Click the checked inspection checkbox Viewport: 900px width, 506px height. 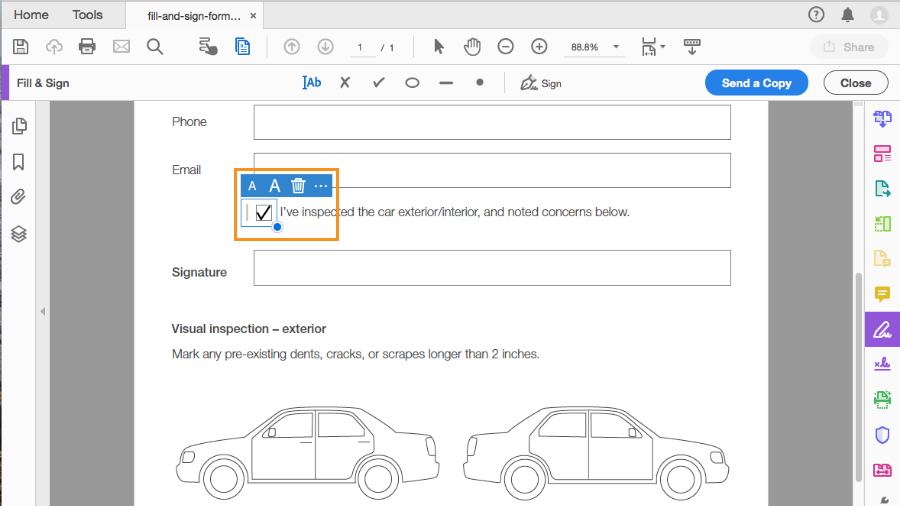pyautogui.click(x=264, y=212)
